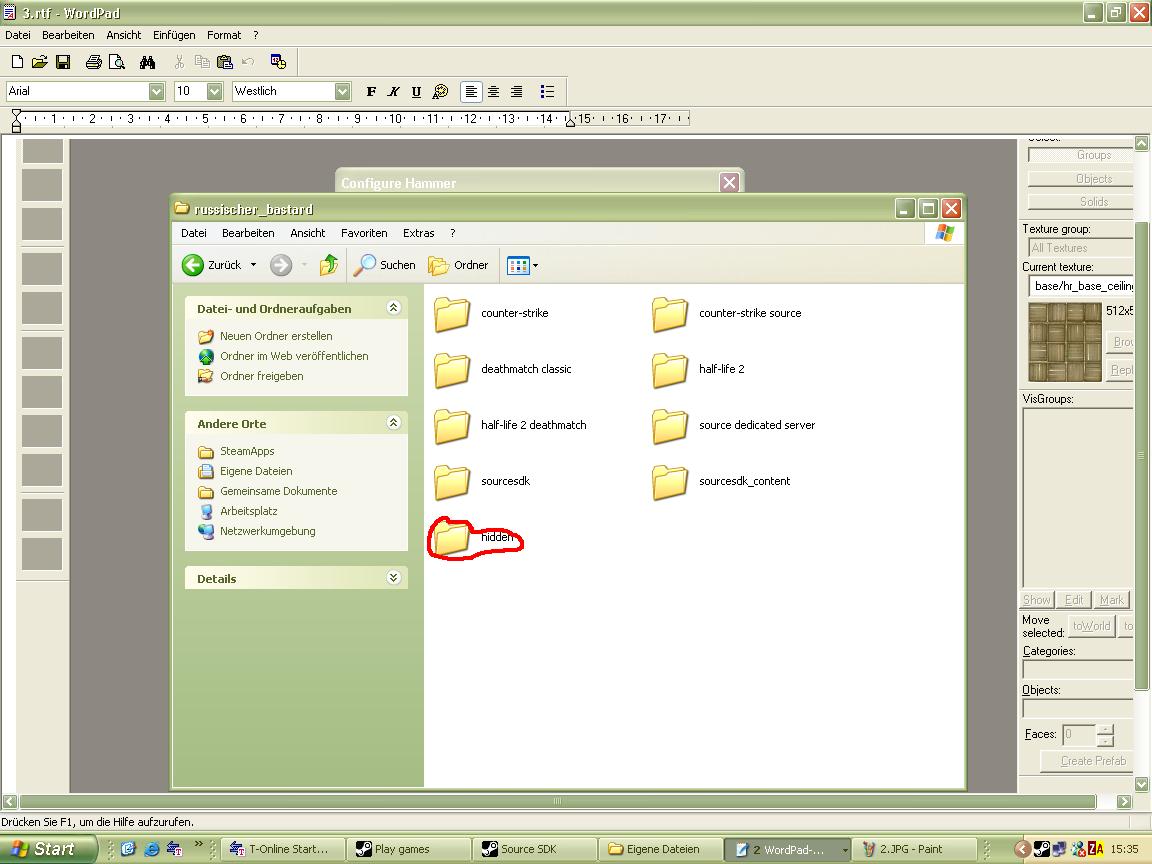
Task: Cut selection with the scissors icon
Action: tap(179, 62)
